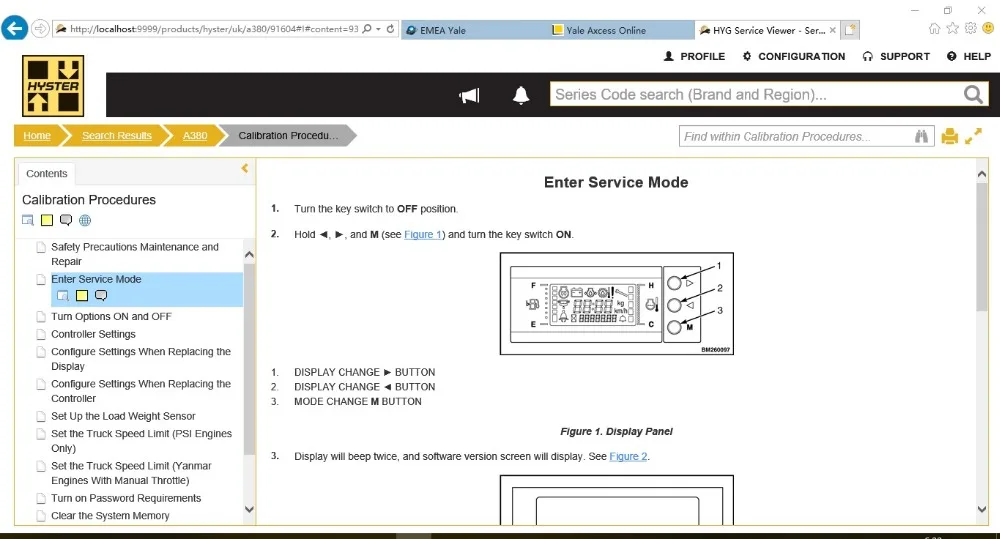The width and height of the screenshot is (1000, 539).
Task: Click bookmark icon under Enter Service Mode
Action: 62,295
